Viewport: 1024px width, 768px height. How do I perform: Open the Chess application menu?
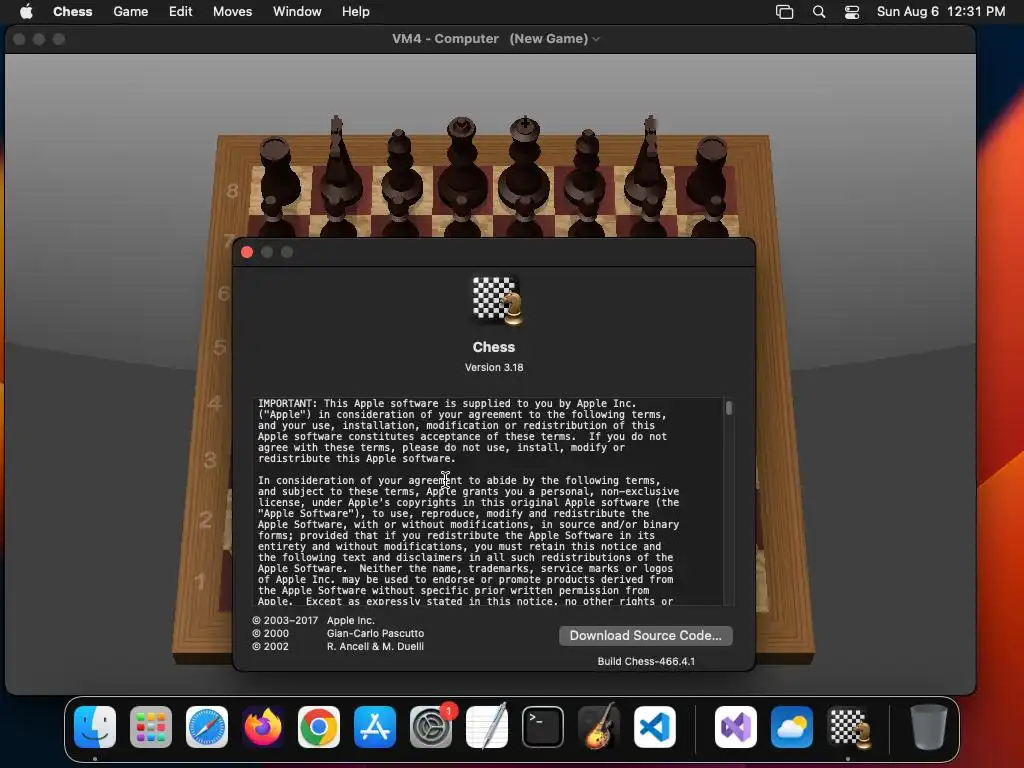(x=72, y=11)
